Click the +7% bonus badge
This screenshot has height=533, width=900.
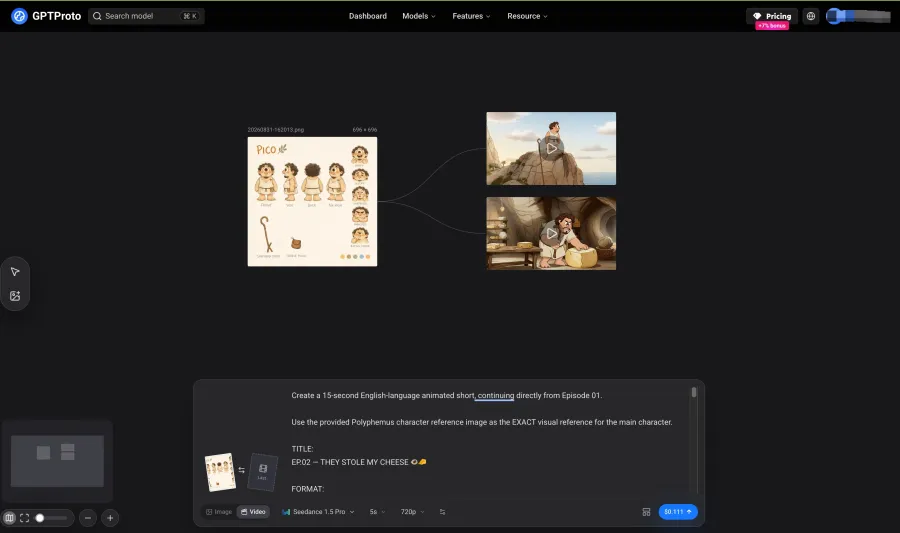click(x=772, y=26)
